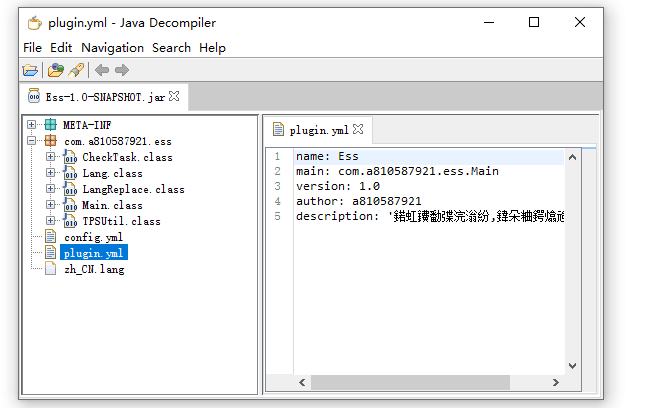Image resolution: width=653 pixels, height=408 pixels.
Task: Select LangReplace.class in the tree
Action: click(133, 189)
